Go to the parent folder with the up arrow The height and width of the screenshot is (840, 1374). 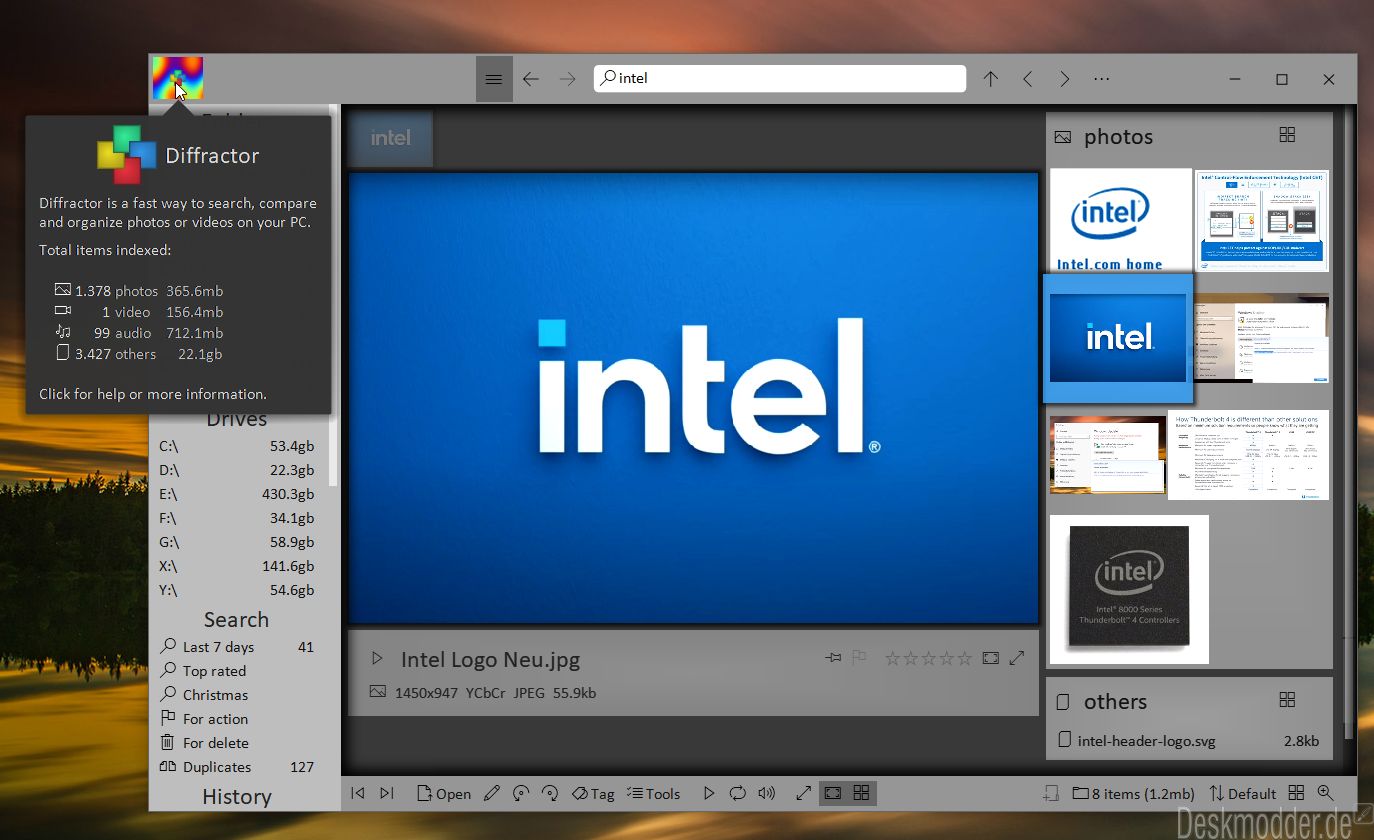point(990,79)
